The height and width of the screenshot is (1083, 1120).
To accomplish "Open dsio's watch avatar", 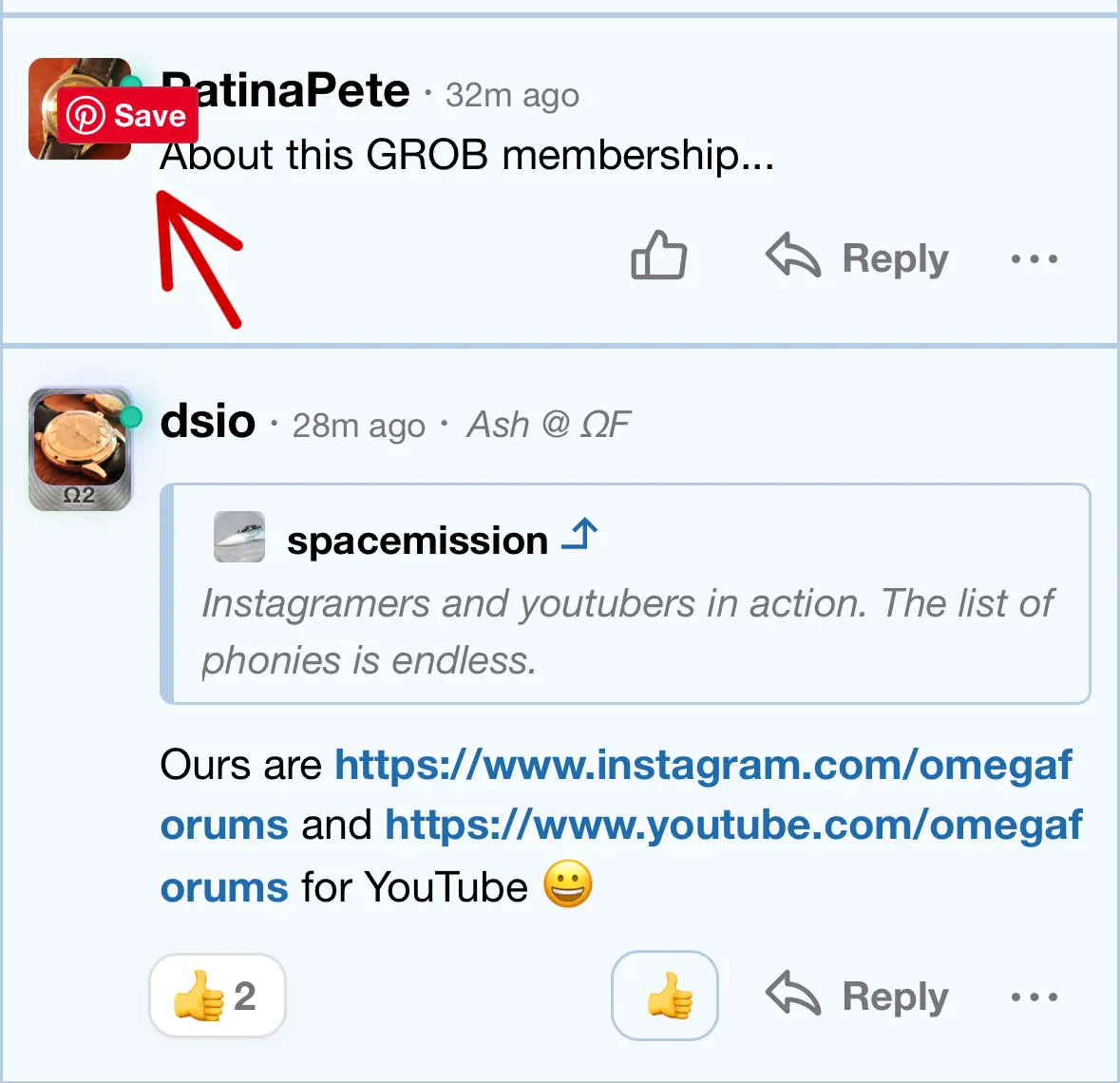I will 80,448.
